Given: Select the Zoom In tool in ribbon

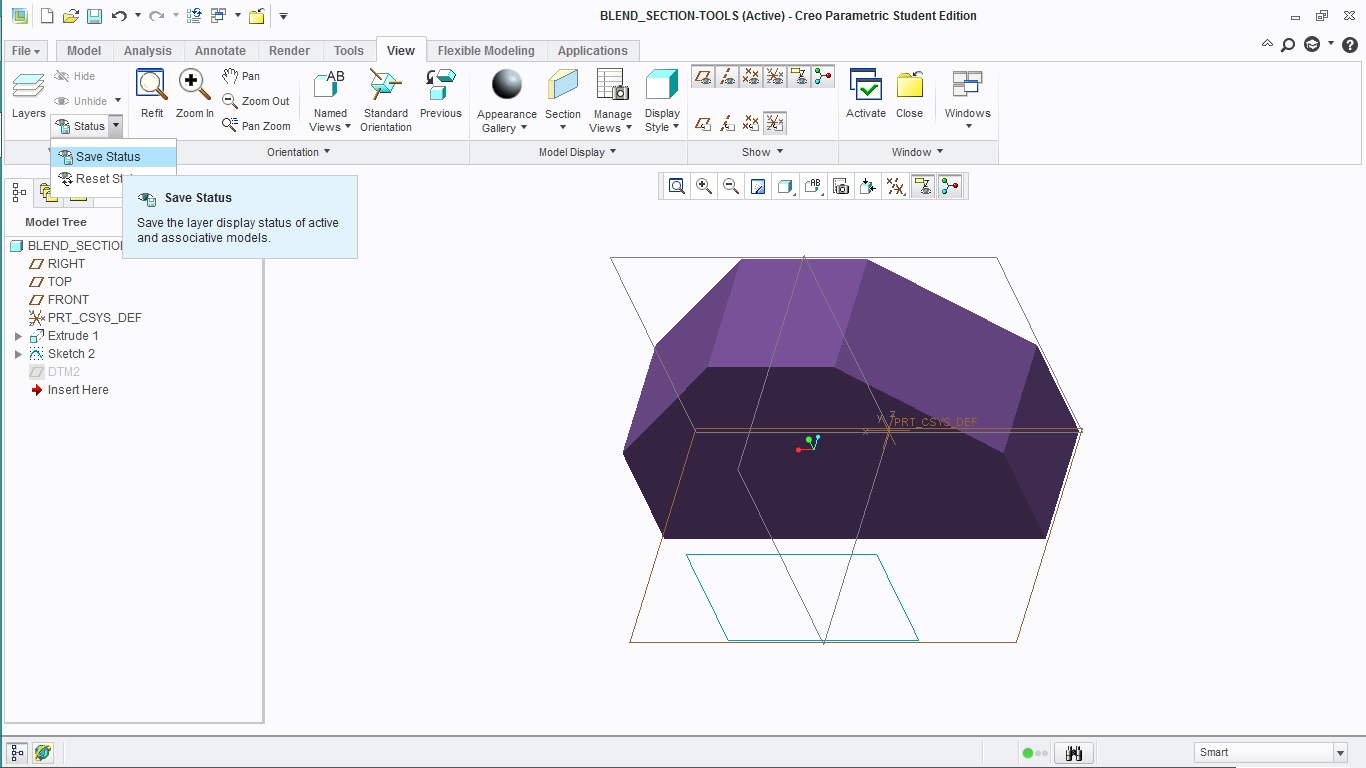Looking at the screenshot, I should click(x=195, y=95).
